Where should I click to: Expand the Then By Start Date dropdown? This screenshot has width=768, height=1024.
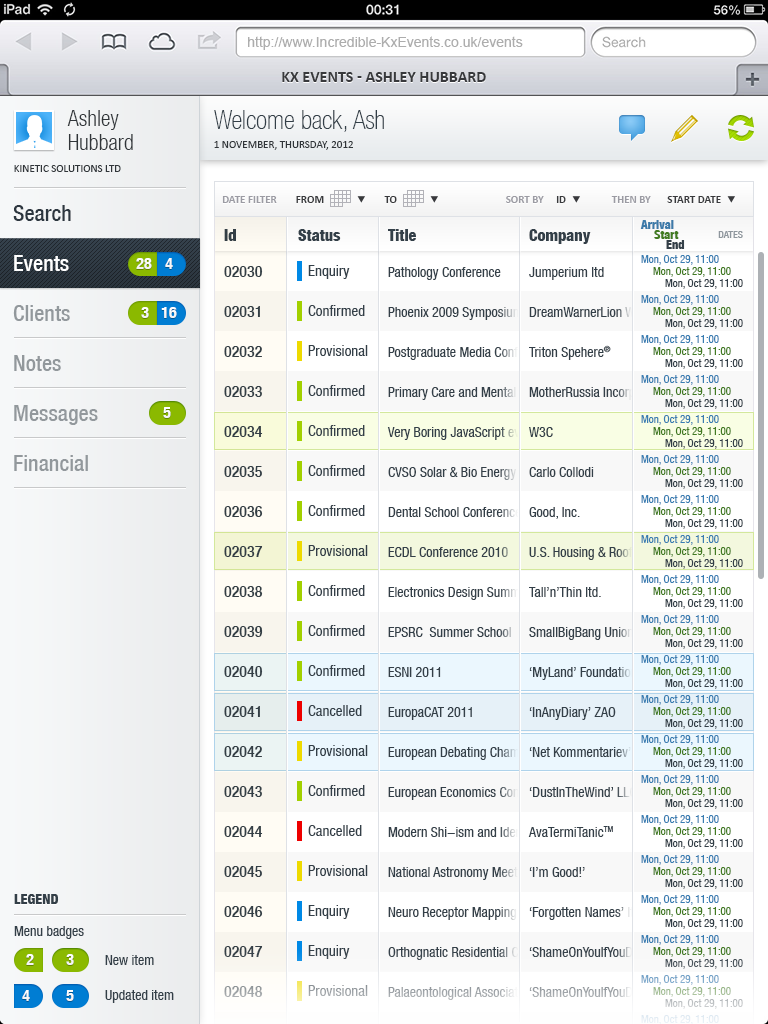pos(701,199)
